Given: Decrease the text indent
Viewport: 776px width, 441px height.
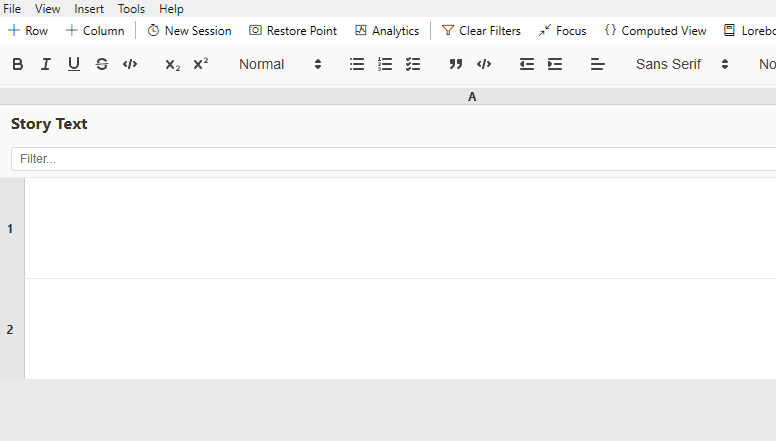Looking at the screenshot, I should (527, 64).
